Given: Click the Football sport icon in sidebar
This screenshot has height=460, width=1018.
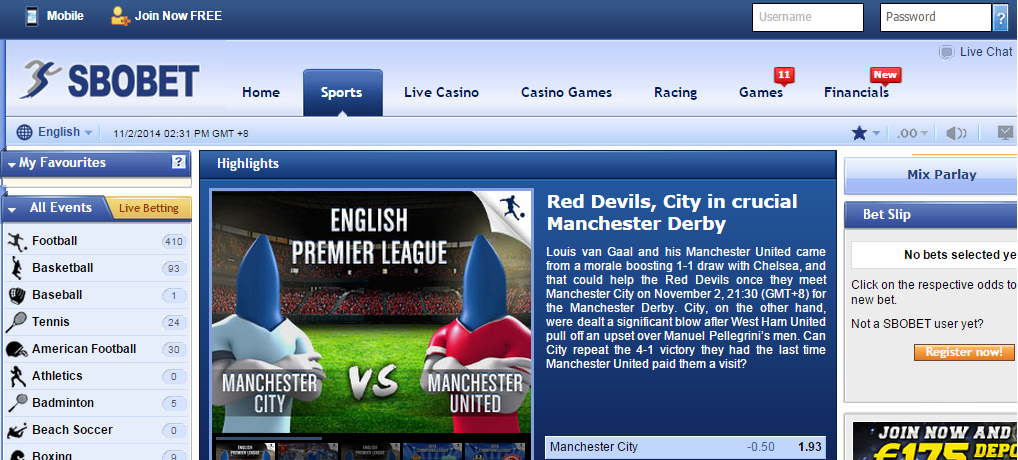Looking at the screenshot, I should pos(16,241).
